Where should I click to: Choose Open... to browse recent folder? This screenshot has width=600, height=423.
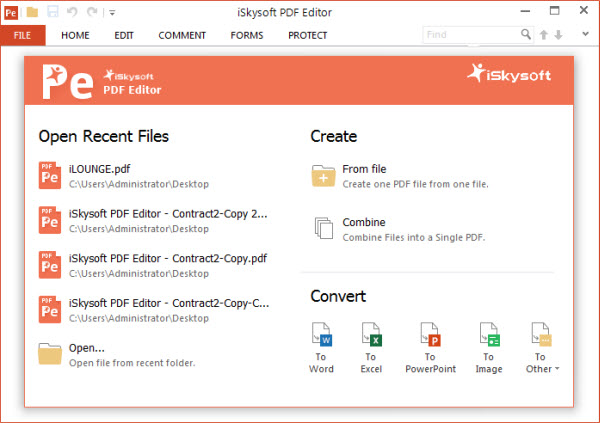click(86, 348)
